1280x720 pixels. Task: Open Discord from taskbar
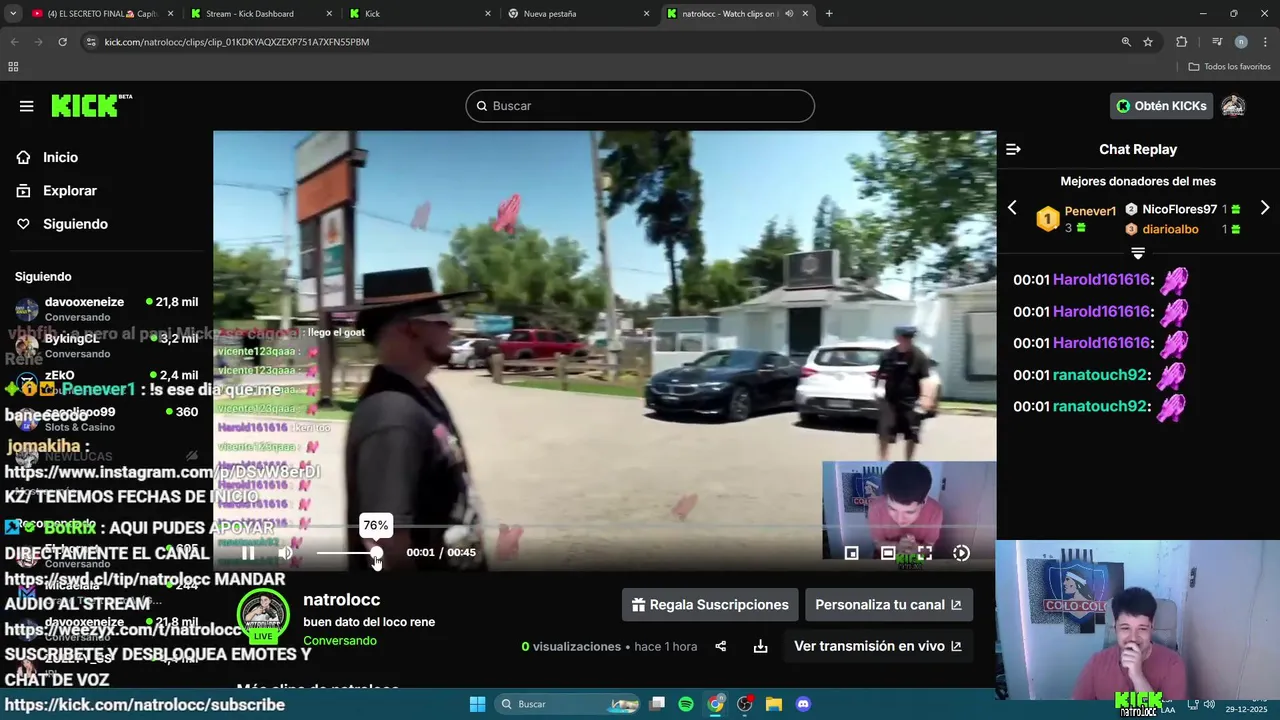[803, 704]
